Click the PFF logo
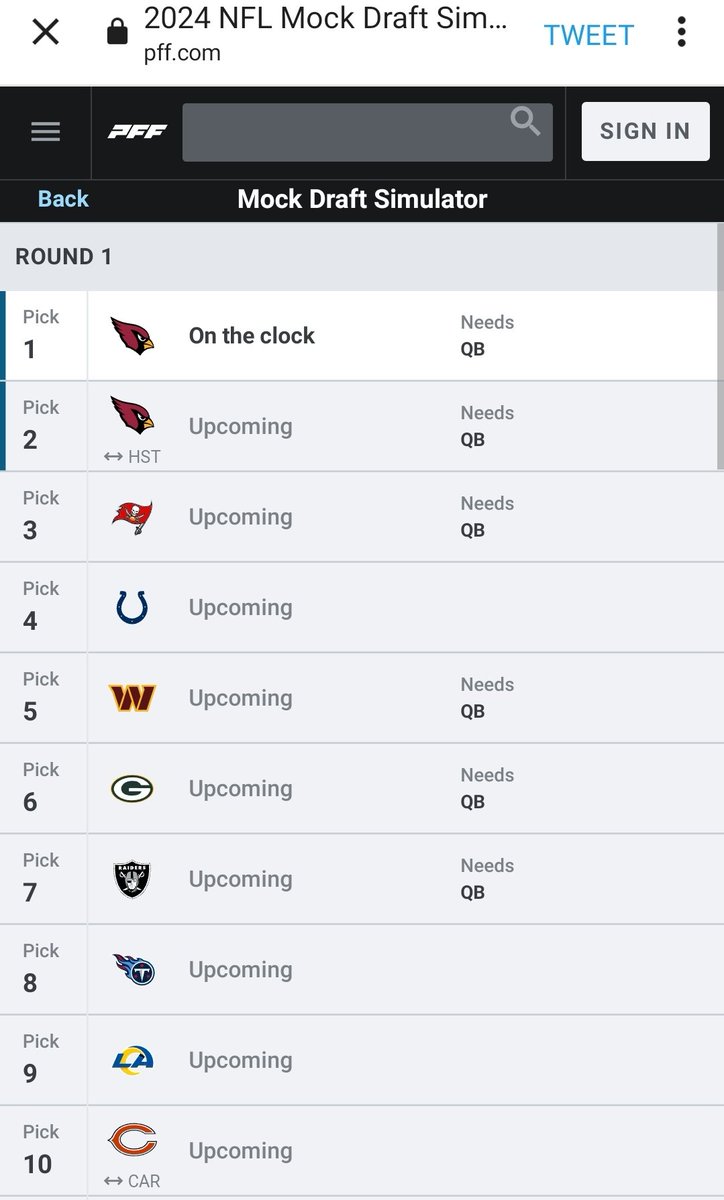Image resolution: width=724 pixels, height=1200 pixels. [x=137, y=132]
